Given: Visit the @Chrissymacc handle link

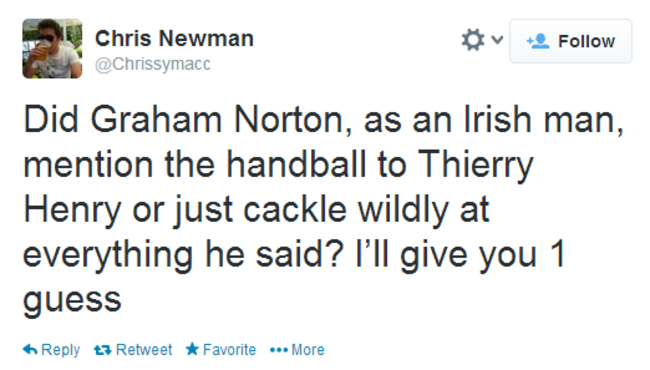Looking at the screenshot, I should (153, 64).
